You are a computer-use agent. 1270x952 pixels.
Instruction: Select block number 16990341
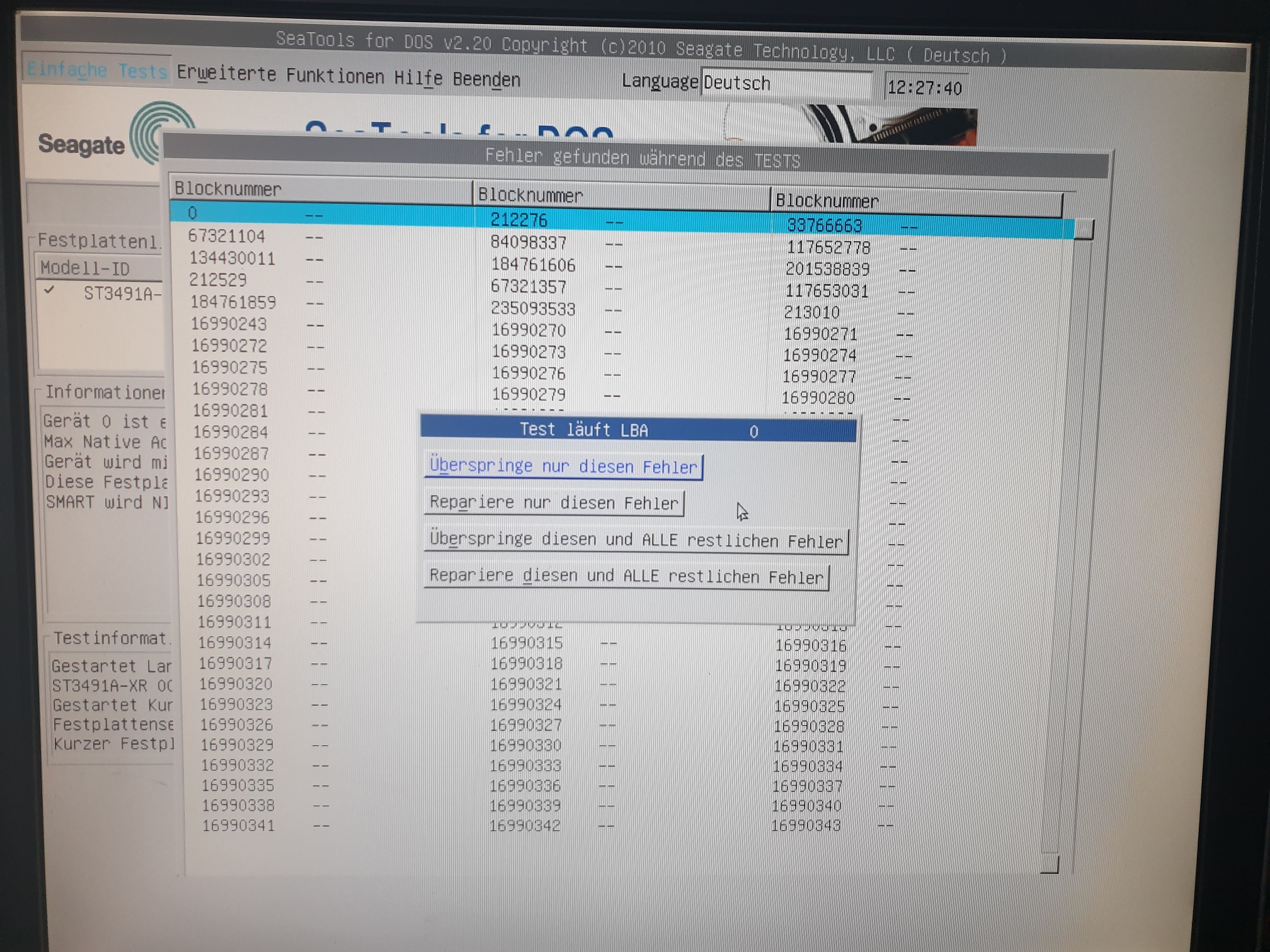pos(238,825)
